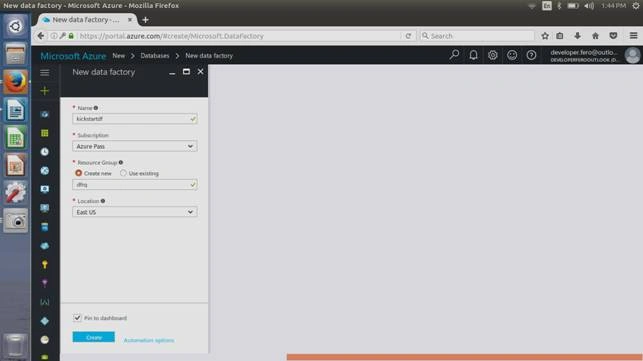Open the brackets code icon in sidebar
The height and width of the screenshot is (361, 643).
45,302
